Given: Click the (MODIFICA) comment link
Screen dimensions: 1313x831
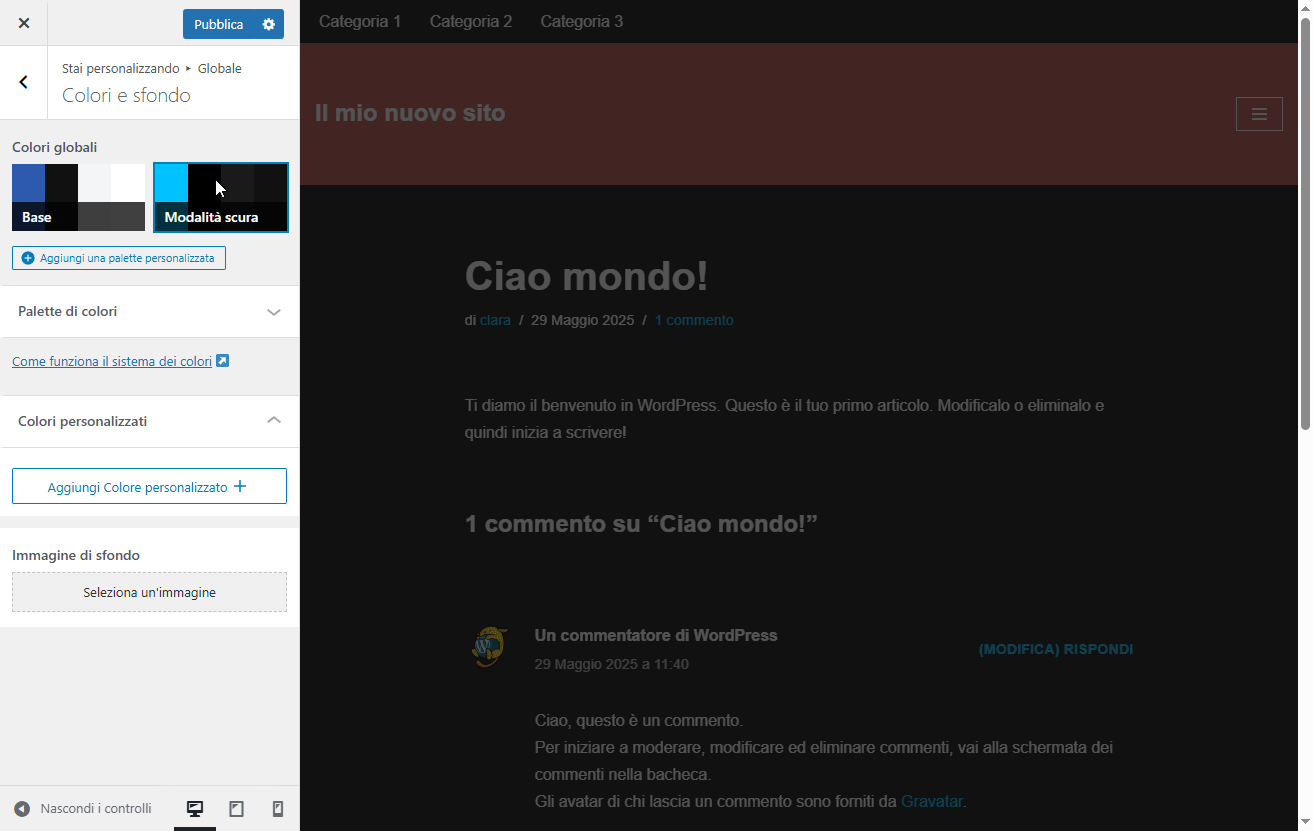Looking at the screenshot, I should [x=1019, y=649].
